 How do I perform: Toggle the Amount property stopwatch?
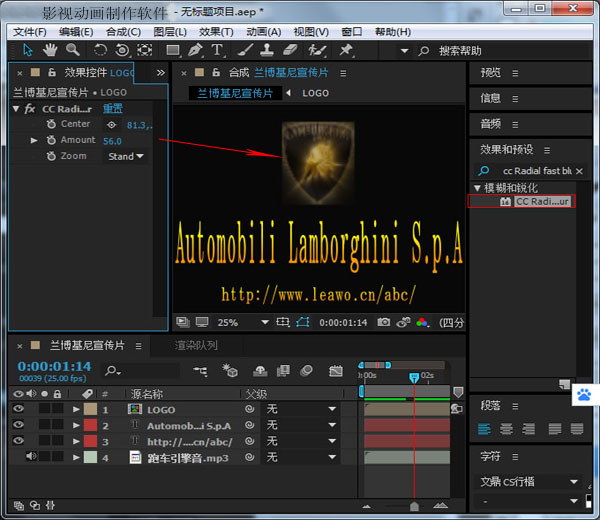click(x=51, y=140)
